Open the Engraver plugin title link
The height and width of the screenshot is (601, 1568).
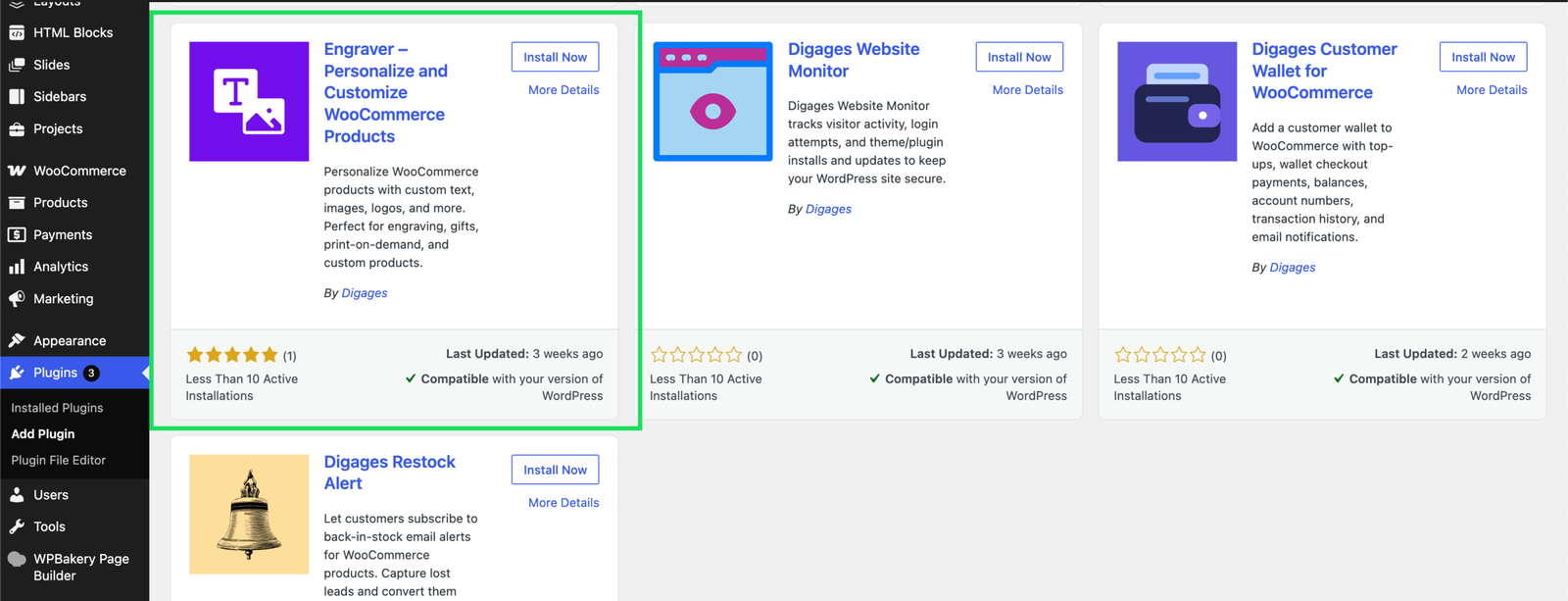pos(385,92)
